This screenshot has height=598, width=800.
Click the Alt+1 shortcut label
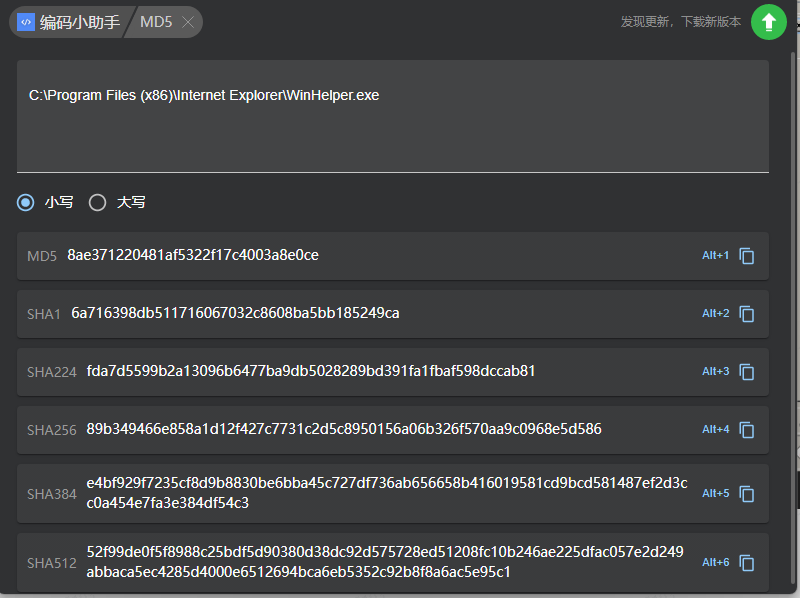pyautogui.click(x=716, y=255)
